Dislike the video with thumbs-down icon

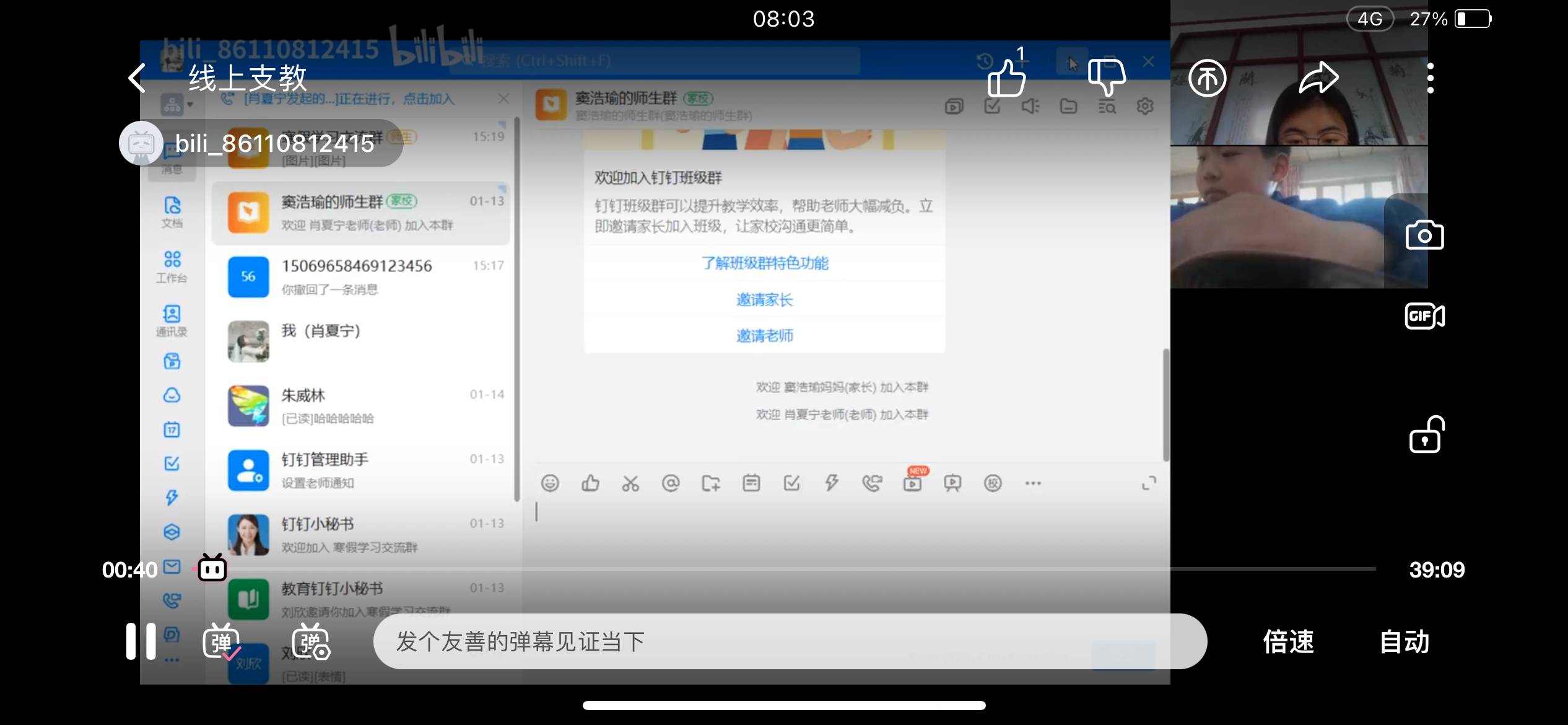coord(1107,77)
